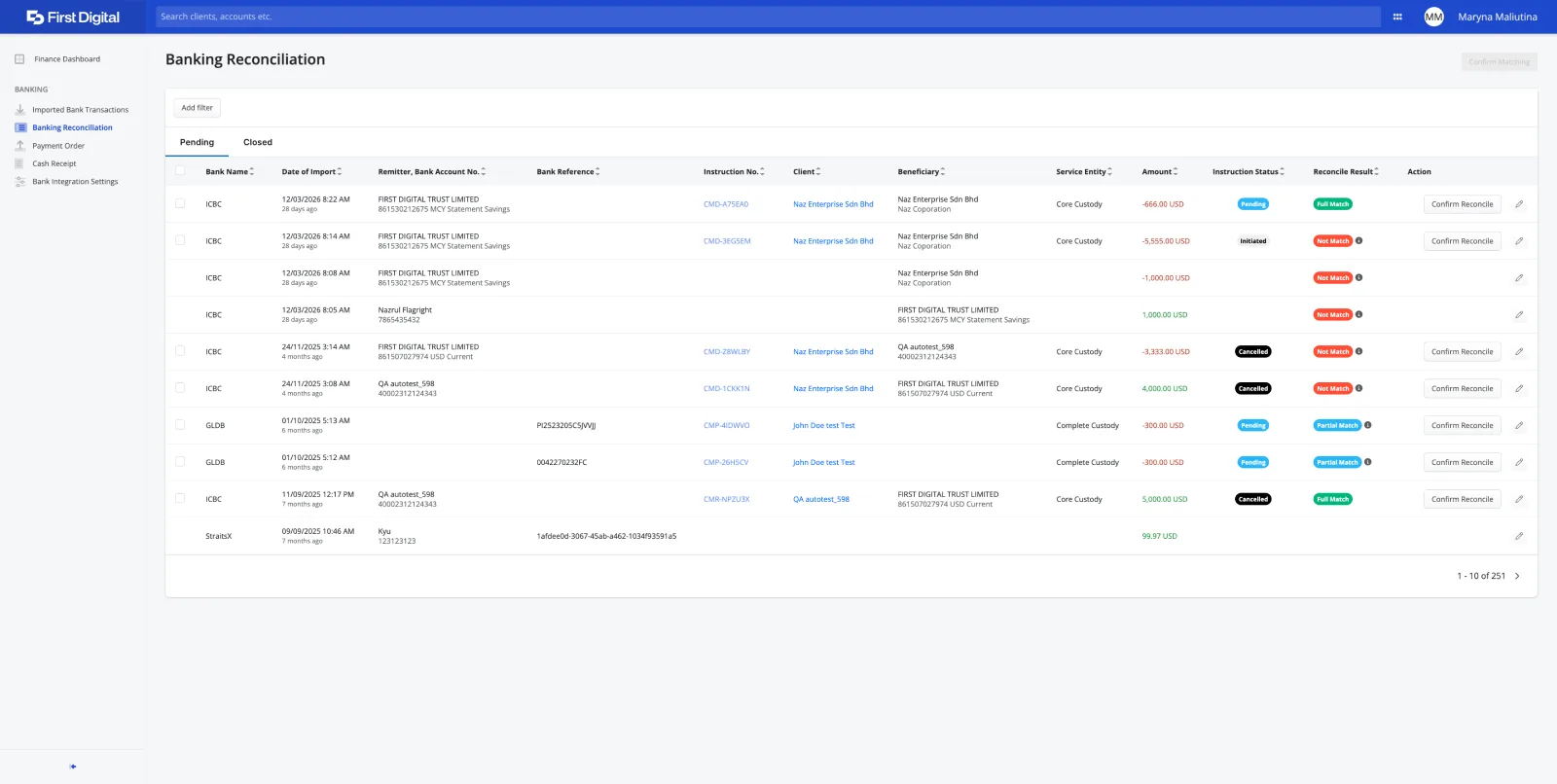Select checkbox for the CMP-26HSCV row
Image resolution: width=1557 pixels, height=784 pixels.
point(180,462)
